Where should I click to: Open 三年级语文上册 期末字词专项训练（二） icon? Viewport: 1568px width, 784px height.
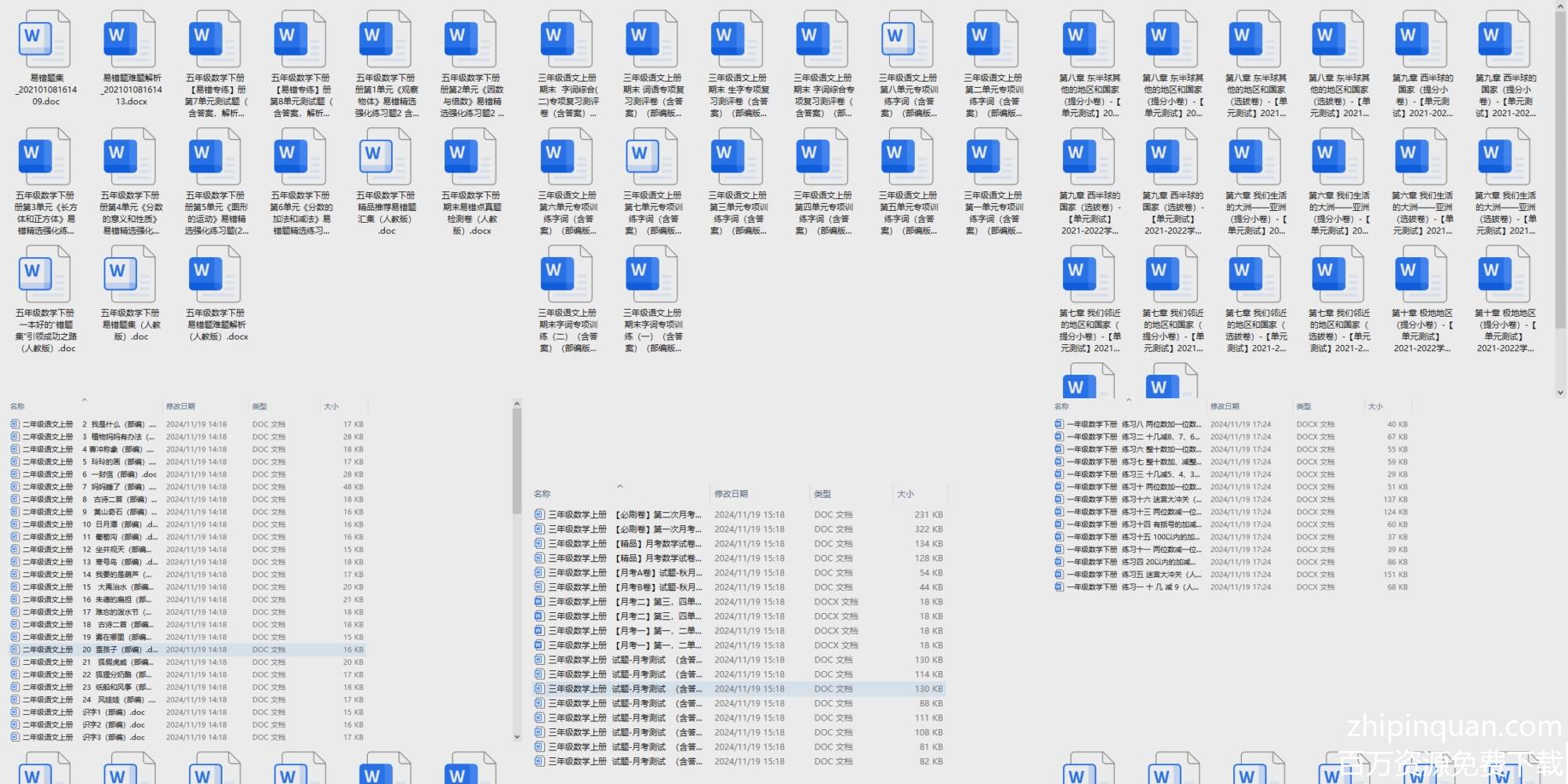coord(568,275)
